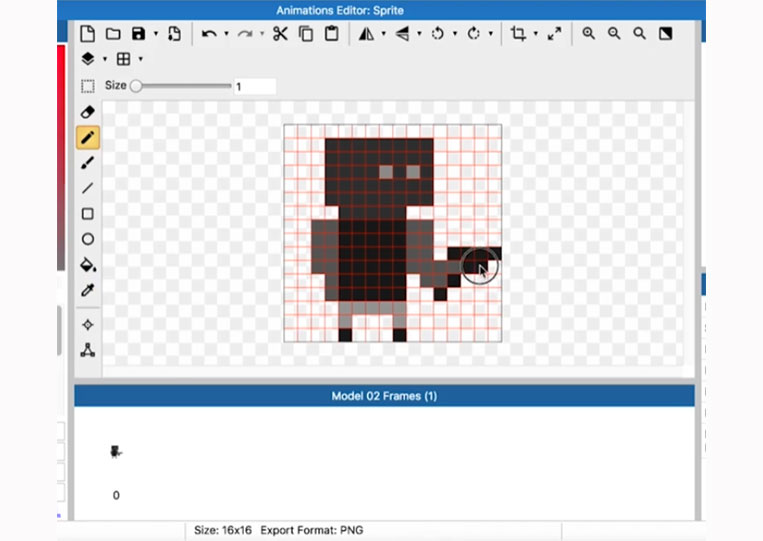
Task: Open Rotate counterclockwise dropdown arrow
Action: pos(454,34)
